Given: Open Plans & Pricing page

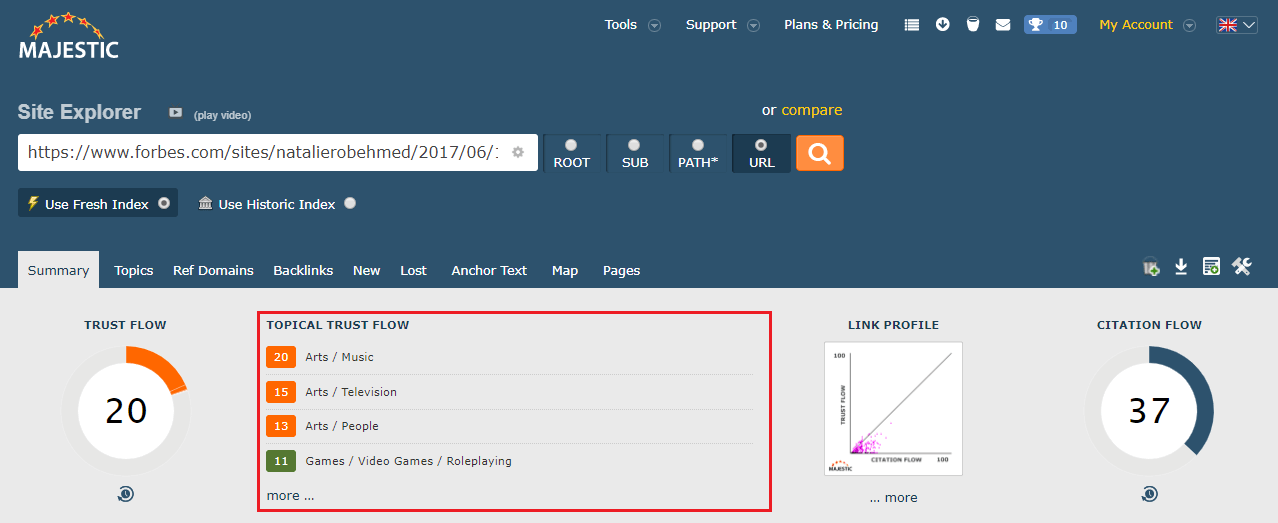Looking at the screenshot, I should click(x=831, y=25).
